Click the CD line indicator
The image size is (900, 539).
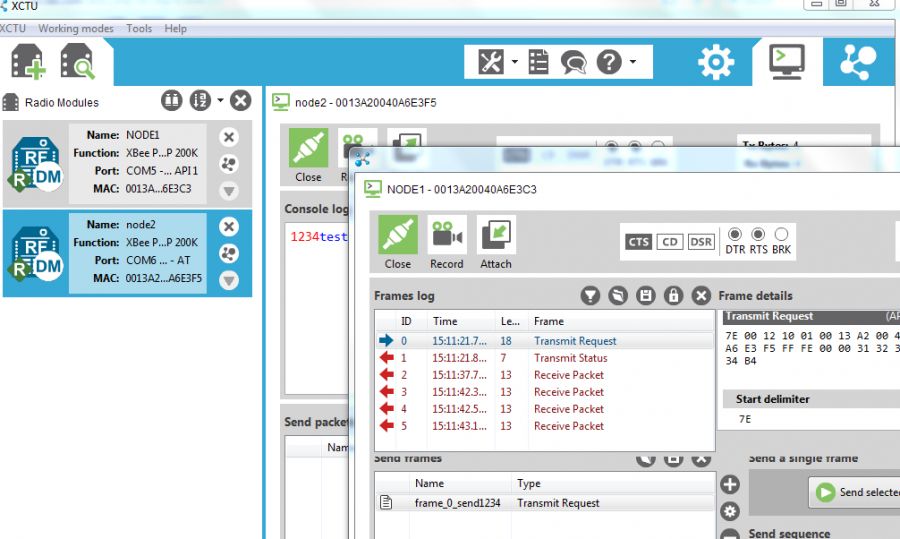click(669, 242)
